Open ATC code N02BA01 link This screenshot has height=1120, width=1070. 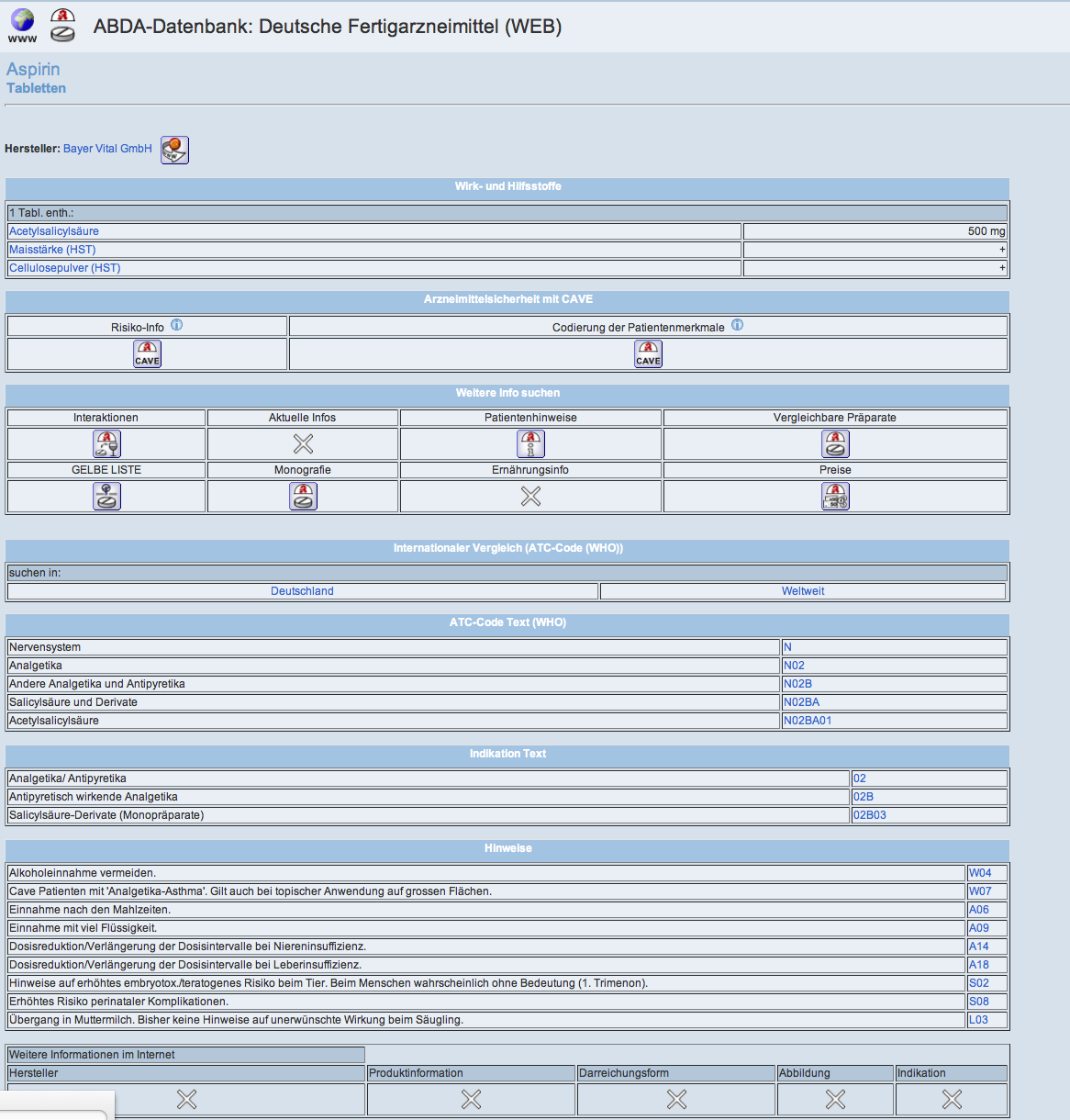click(x=808, y=721)
